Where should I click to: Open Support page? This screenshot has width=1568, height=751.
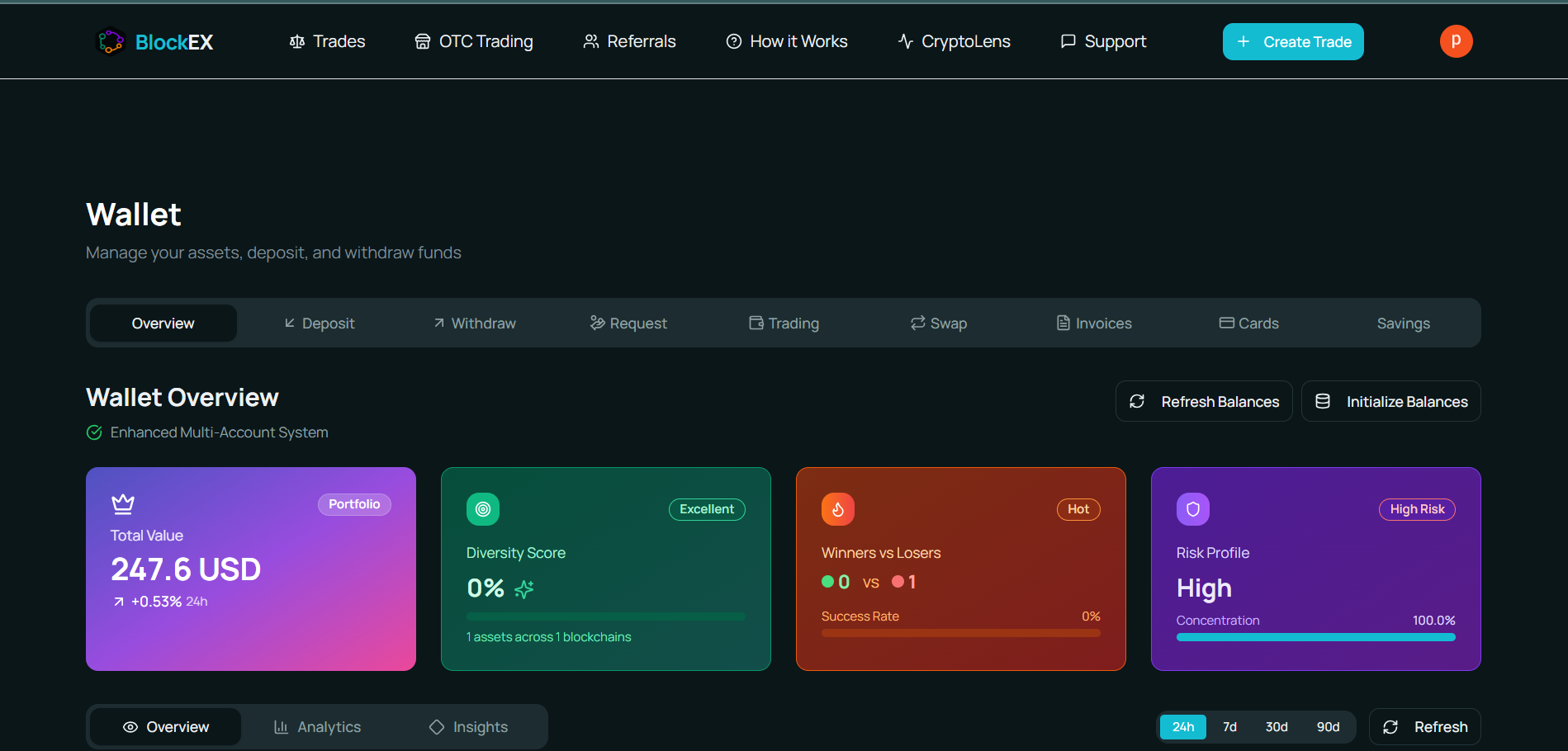(x=1103, y=41)
